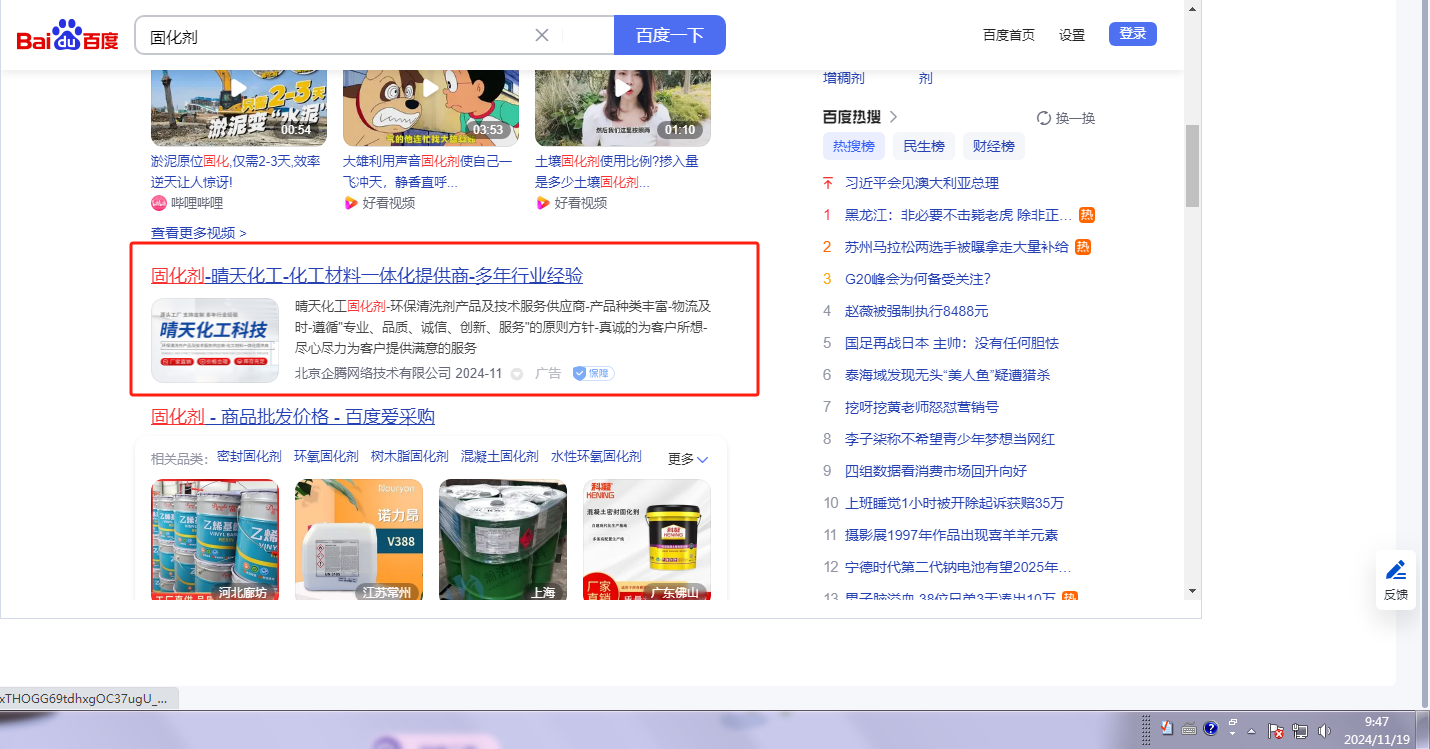Open 设置 in the page header
The width and height of the screenshot is (1430, 749).
(1072, 35)
